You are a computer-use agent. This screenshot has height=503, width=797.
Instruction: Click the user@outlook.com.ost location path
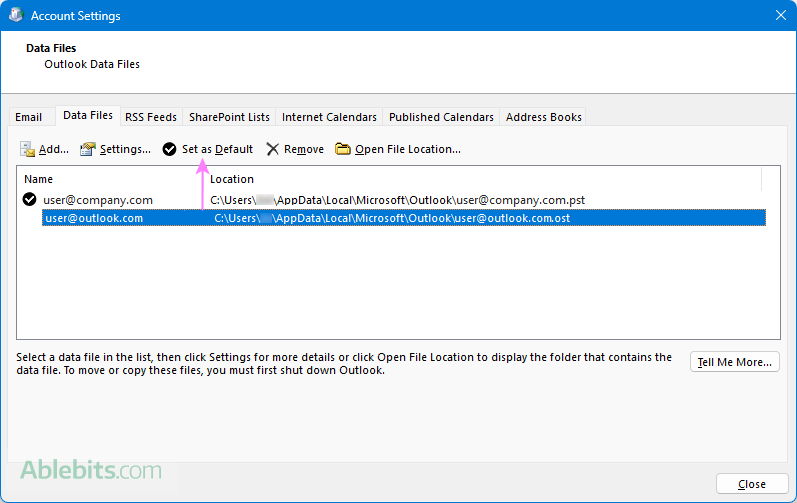[x=392, y=218]
